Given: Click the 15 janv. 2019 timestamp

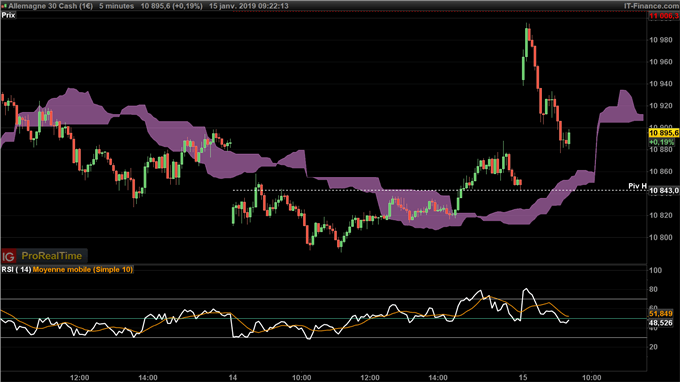Looking at the screenshot, I should click(248, 6).
